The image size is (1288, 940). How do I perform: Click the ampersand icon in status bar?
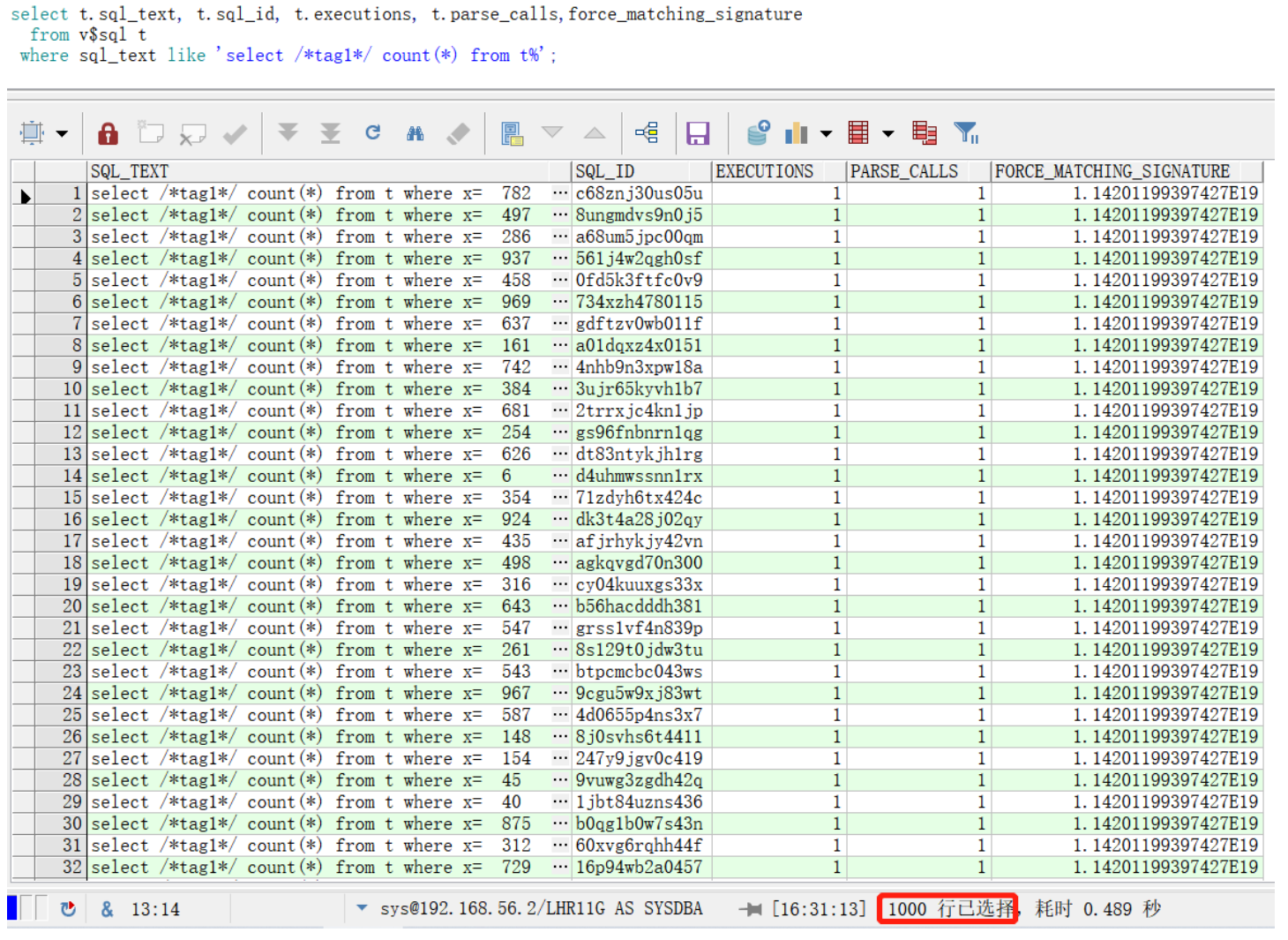107,909
